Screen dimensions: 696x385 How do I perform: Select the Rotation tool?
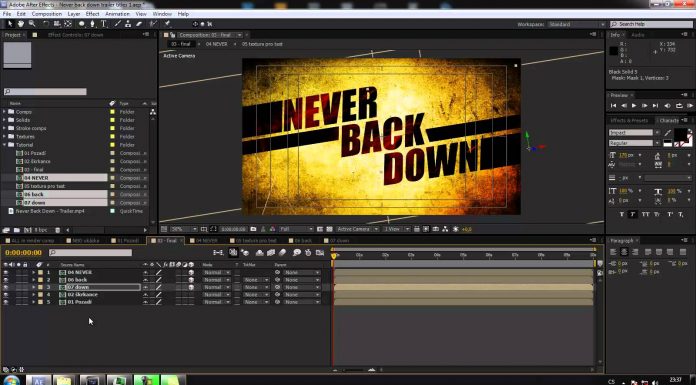46,24
